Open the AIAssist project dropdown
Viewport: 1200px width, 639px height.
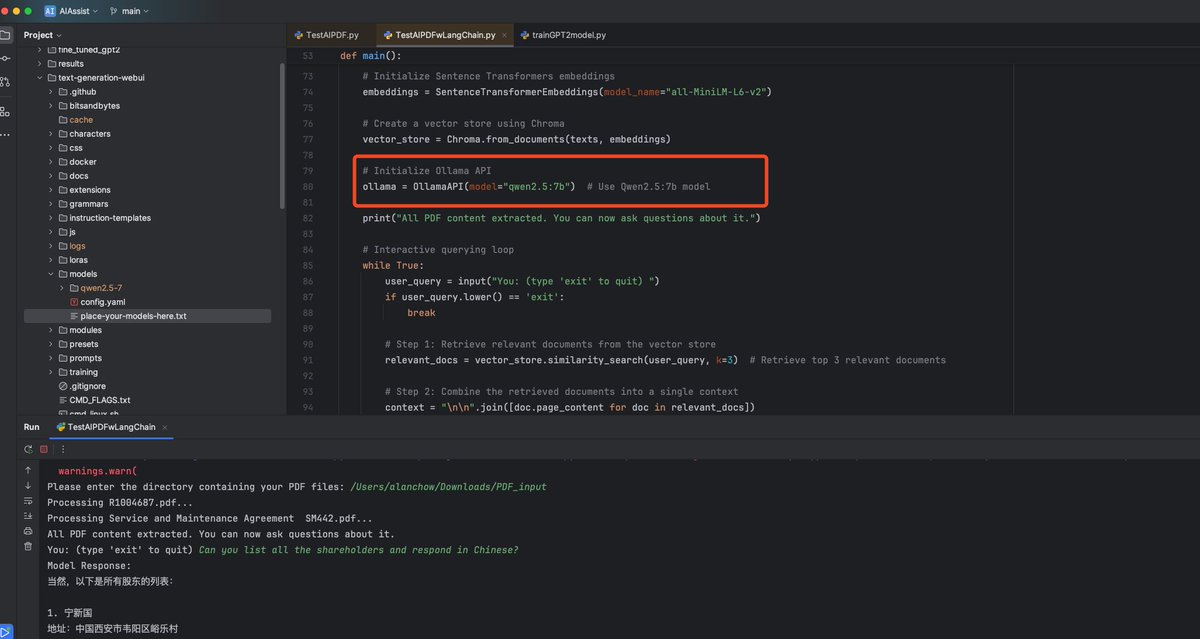click(x=78, y=11)
